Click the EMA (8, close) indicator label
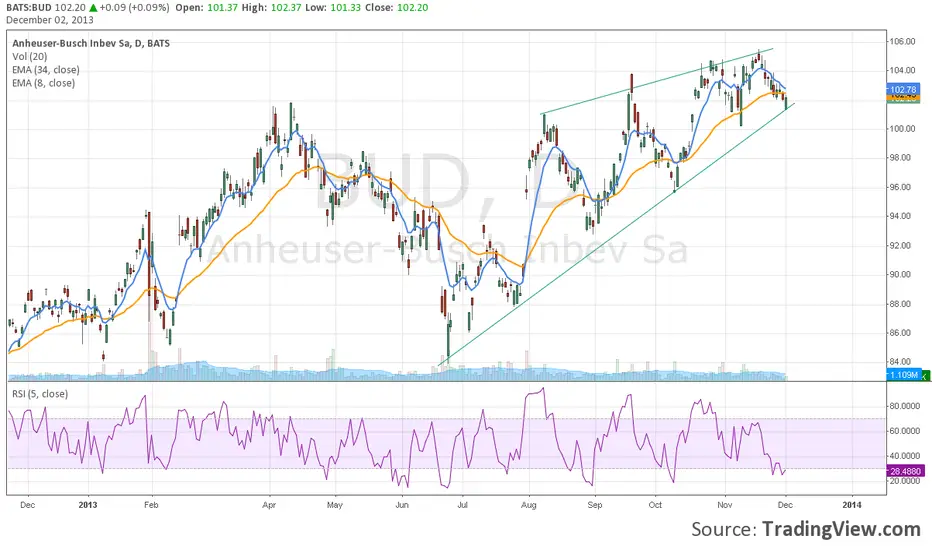Viewport: 932px width, 550px height. pyautogui.click(x=43, y=83)
